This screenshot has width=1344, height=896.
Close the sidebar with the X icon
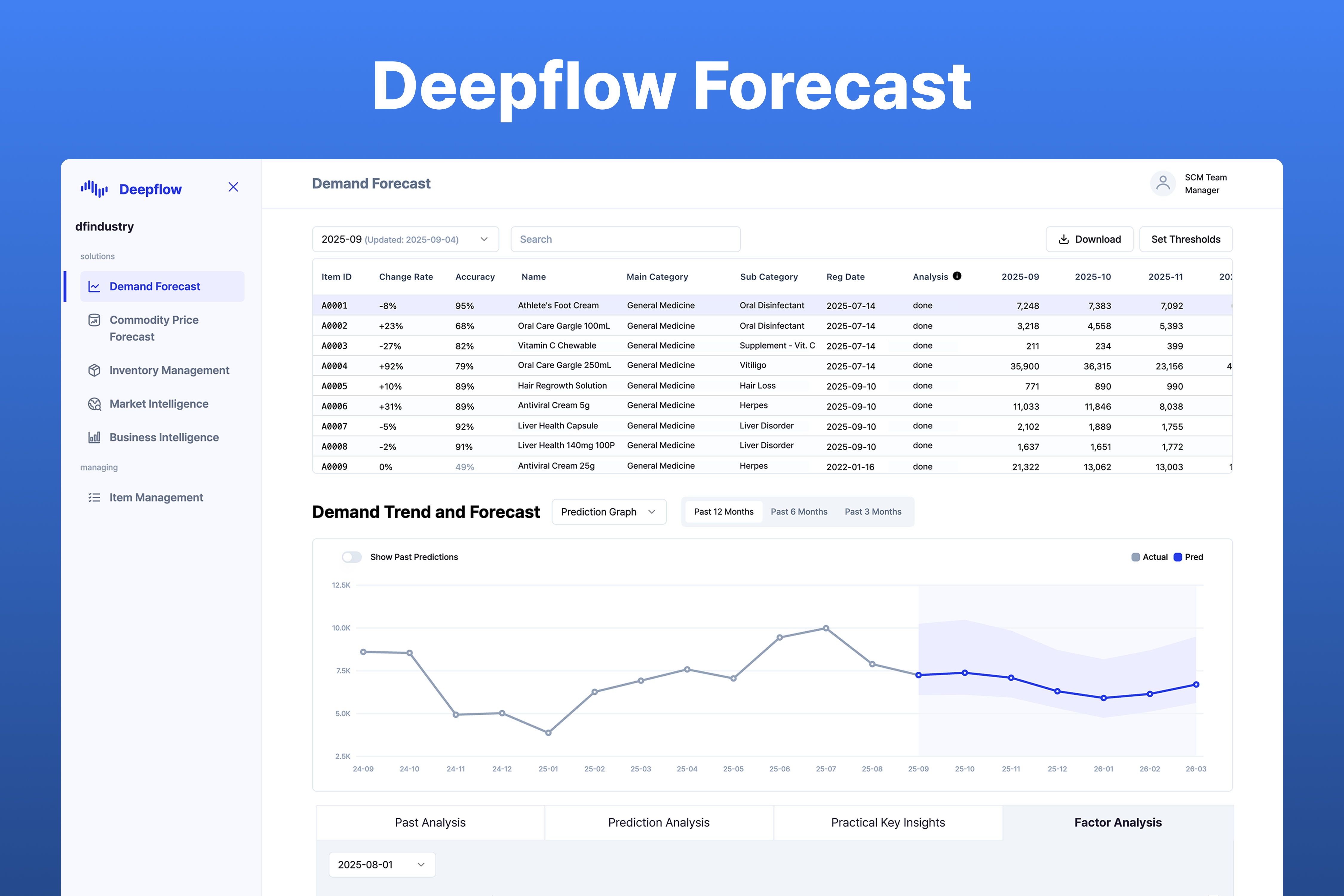[233, 187]
